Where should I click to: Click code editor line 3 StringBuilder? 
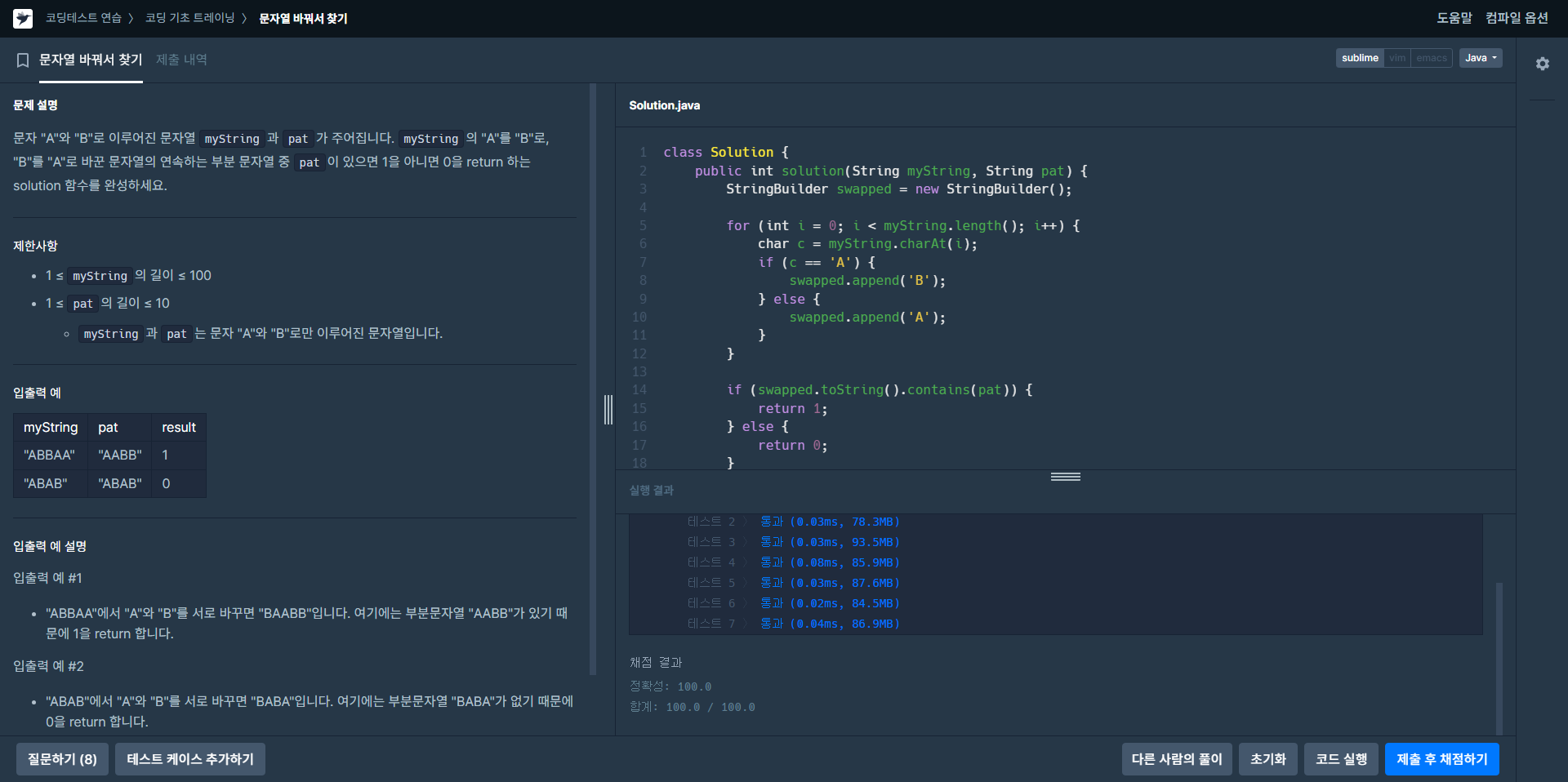pos(898,189)
